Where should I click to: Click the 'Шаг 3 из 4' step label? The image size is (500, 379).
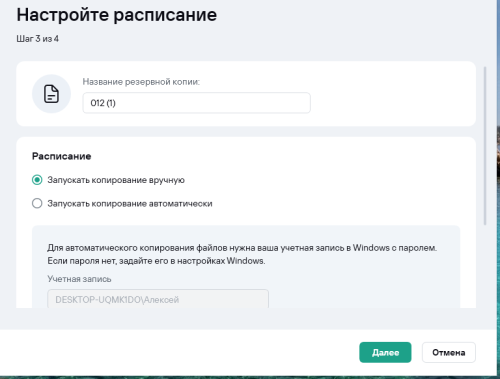(38, 39)
